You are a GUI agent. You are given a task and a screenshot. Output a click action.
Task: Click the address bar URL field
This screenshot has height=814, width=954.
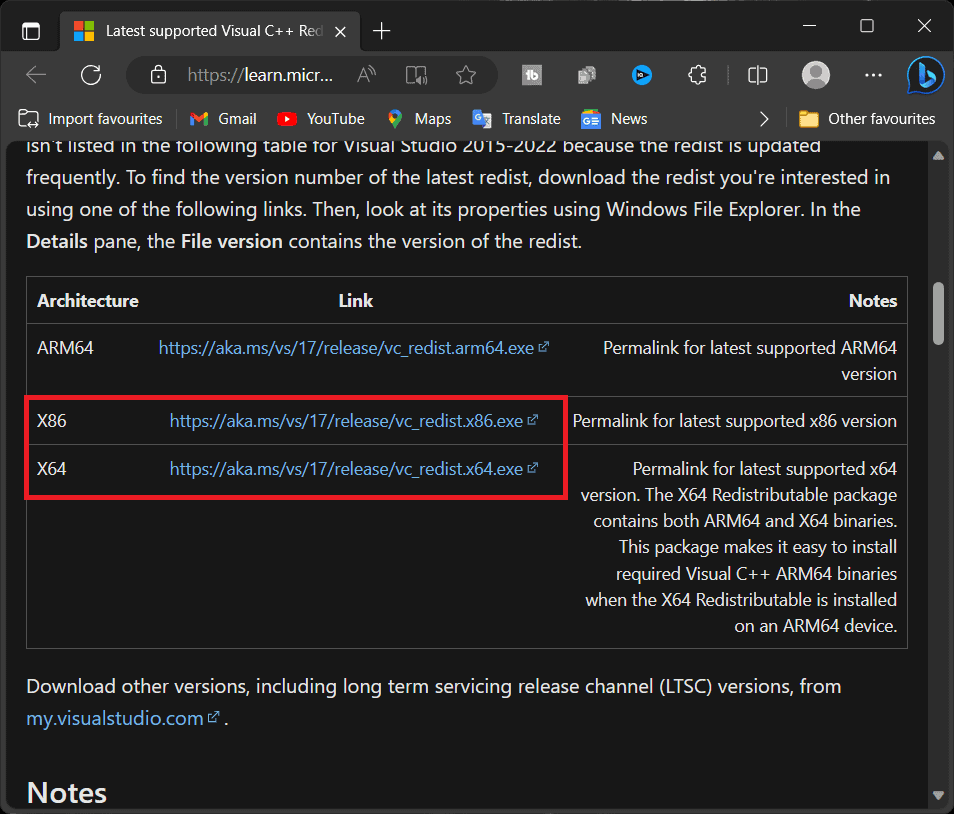coord(260,75)
